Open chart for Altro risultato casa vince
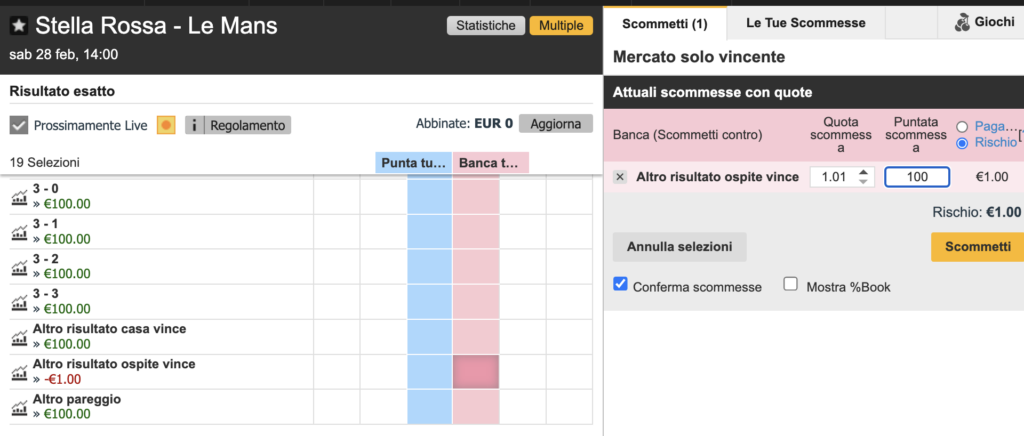 [x=20, y=337]
